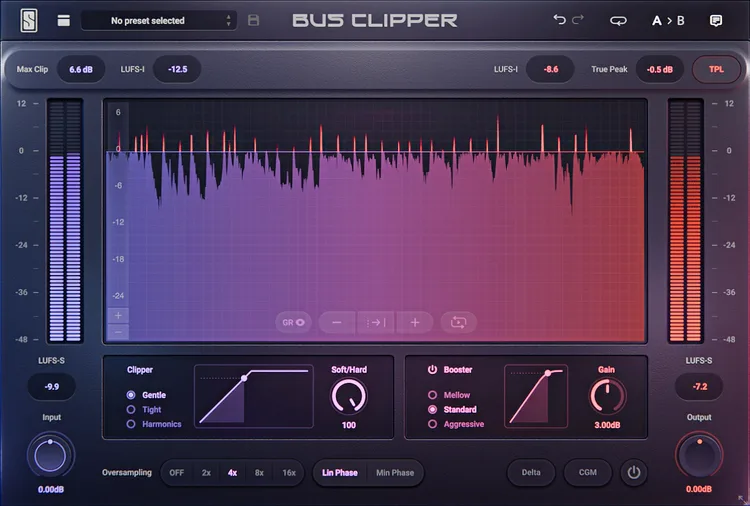Set oversampling to 8x
This screenshot has height=506, width=750.
[x=259, y=473]
